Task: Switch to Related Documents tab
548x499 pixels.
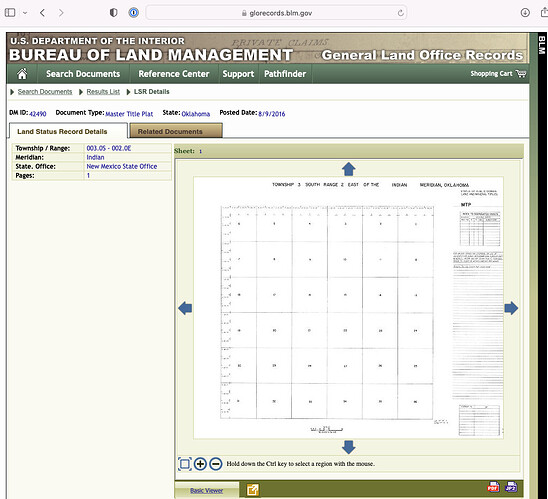Action: (176, 131)
